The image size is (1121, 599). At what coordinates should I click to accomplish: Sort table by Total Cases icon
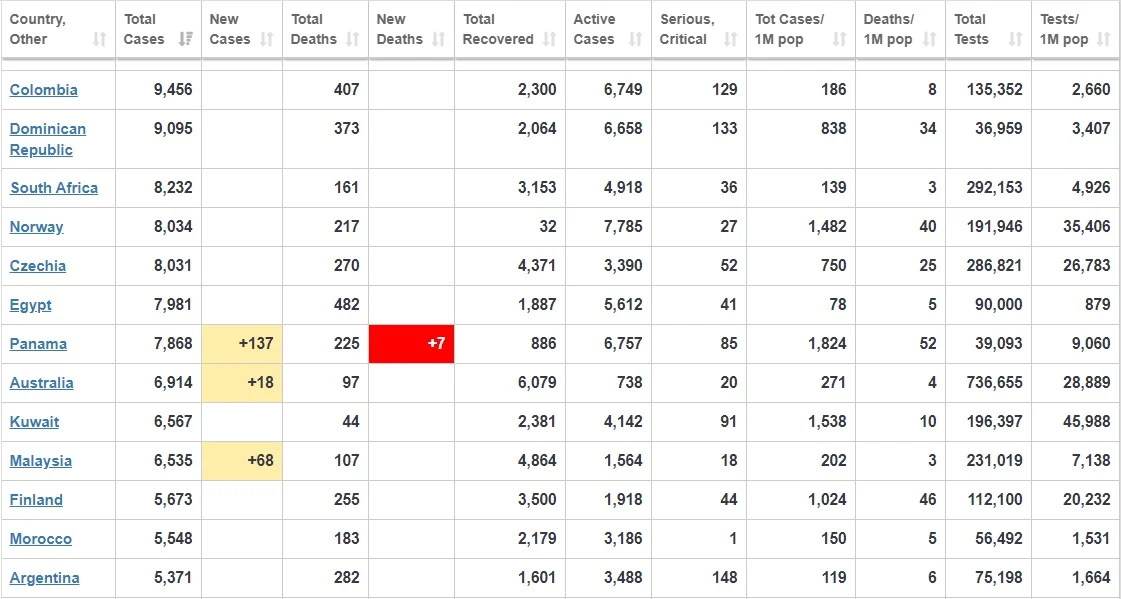pyautogui.click(x=185, y=40)
